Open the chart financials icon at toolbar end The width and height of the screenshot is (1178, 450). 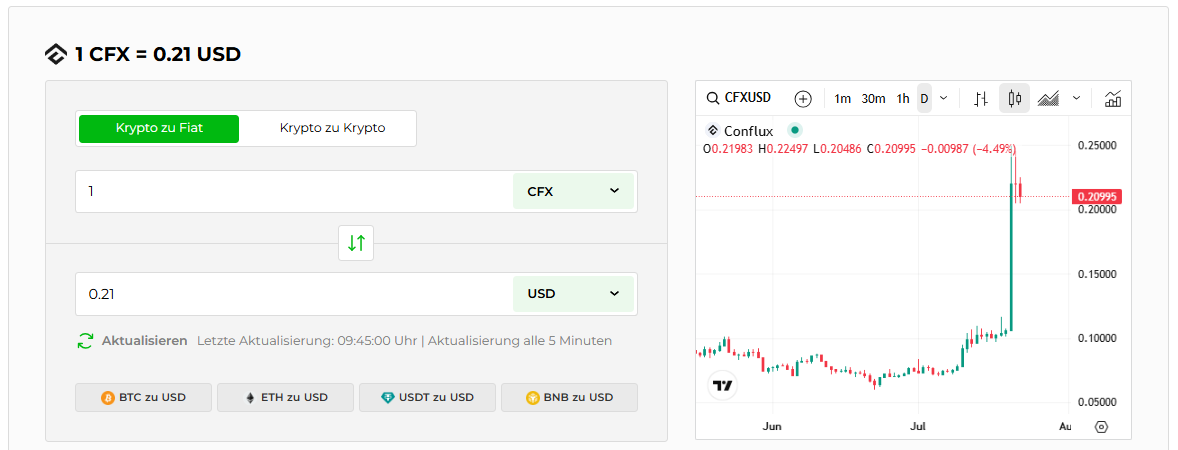tap(1113, 98)
